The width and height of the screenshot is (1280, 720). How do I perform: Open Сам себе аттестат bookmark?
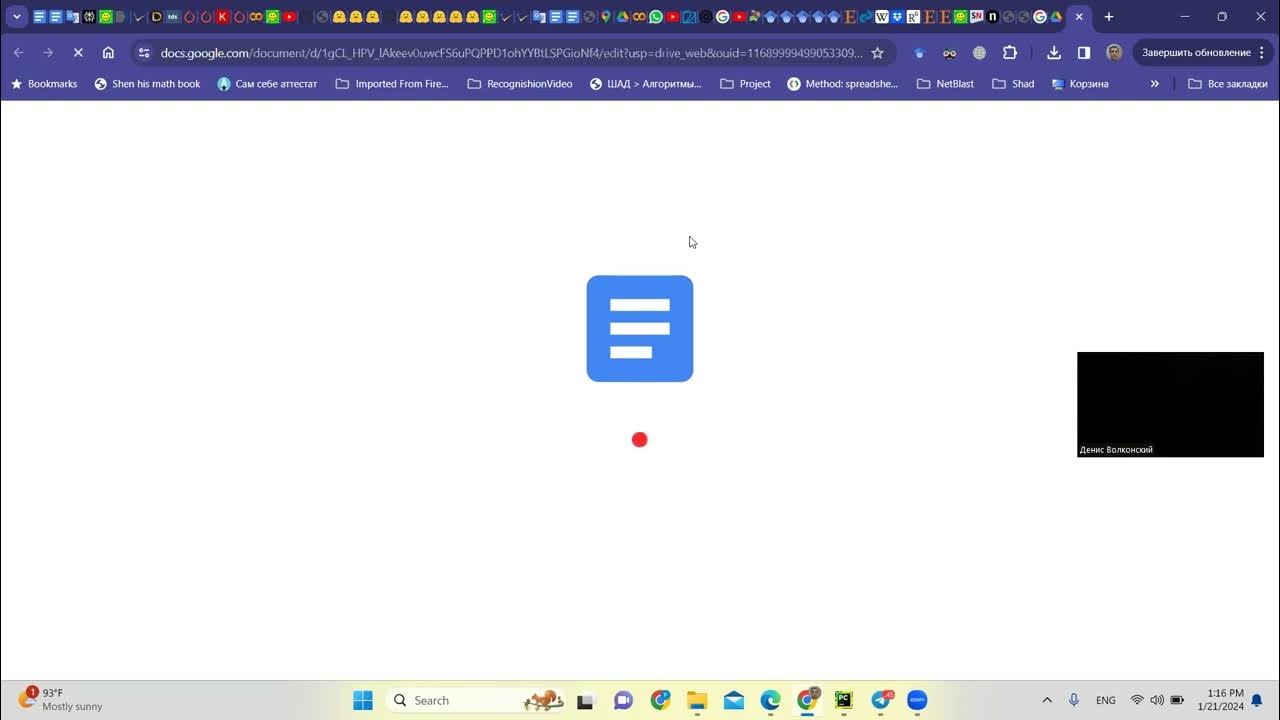(x=267, y=84)
